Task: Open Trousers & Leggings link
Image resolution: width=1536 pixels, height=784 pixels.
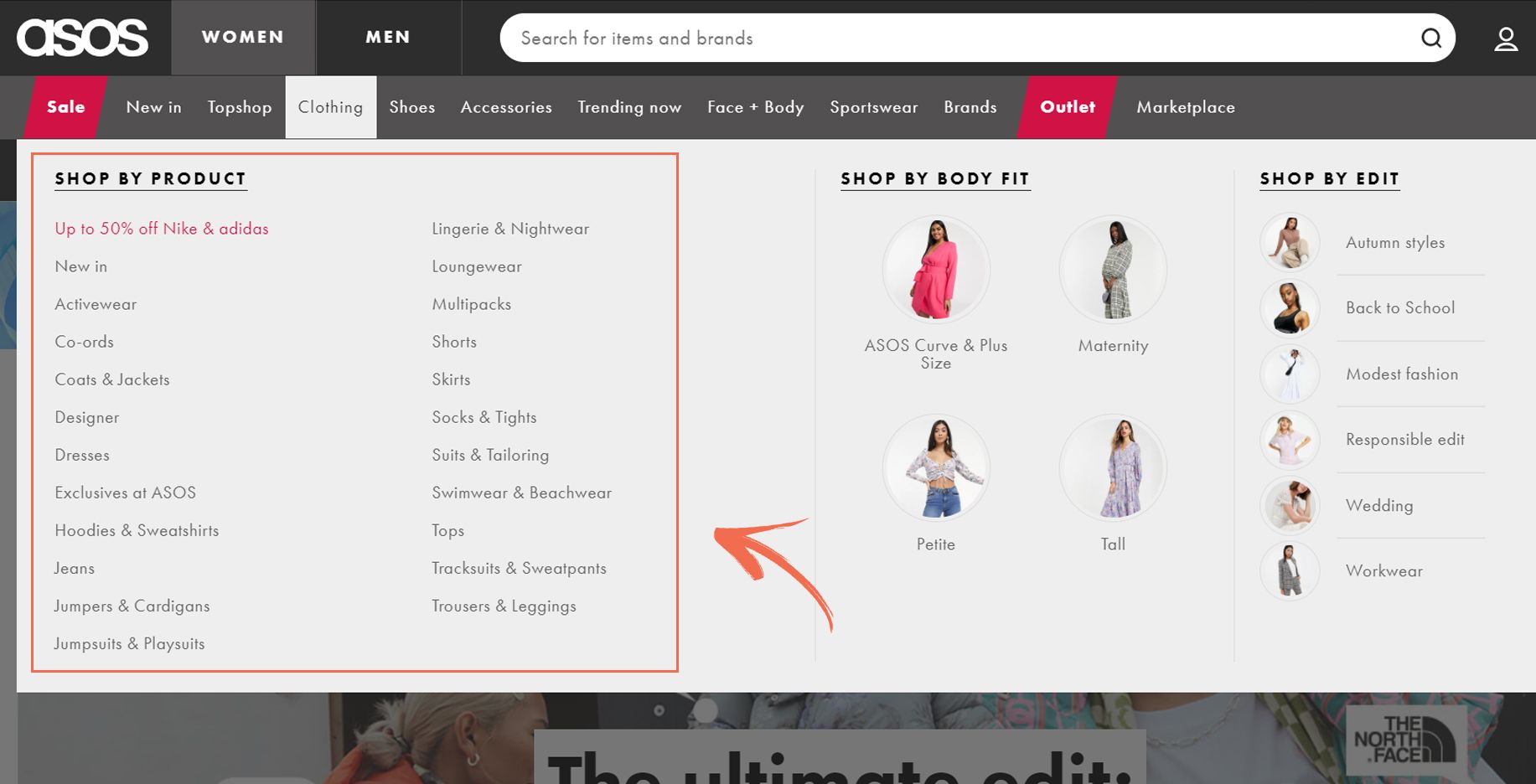Action: 504,606
